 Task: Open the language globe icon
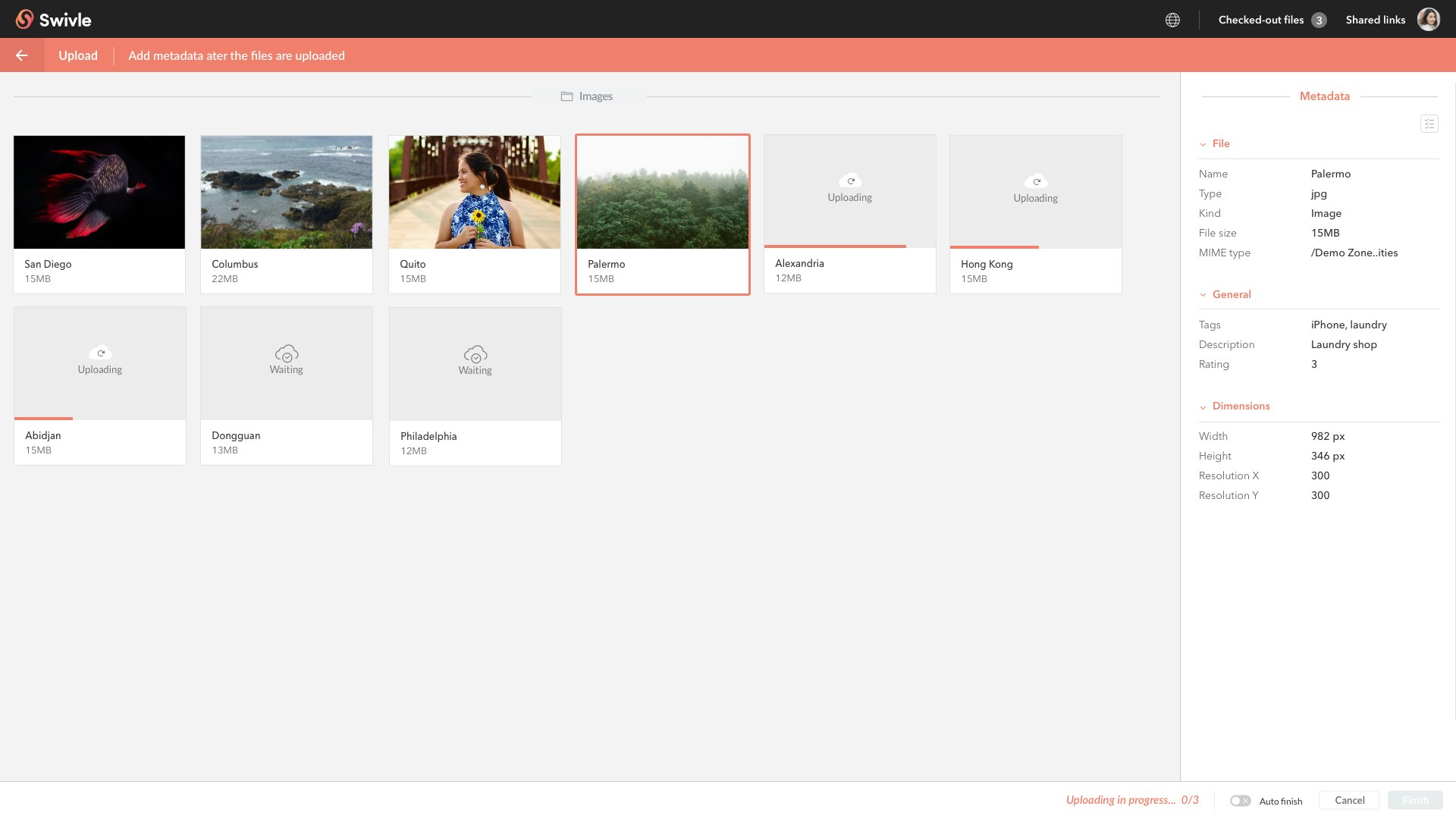point(1172,20)
